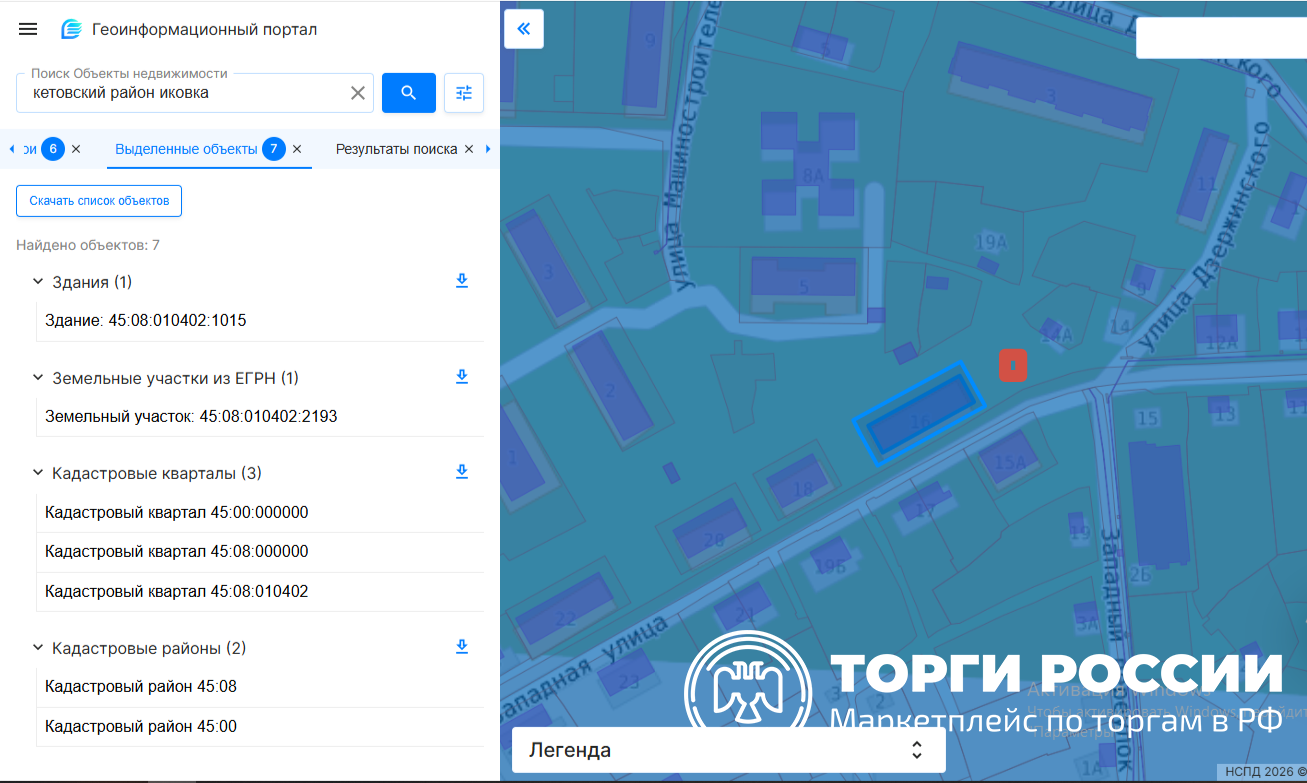Download the Здания group objects
This screenshot has height=783, width=1307.
[462, 281]
